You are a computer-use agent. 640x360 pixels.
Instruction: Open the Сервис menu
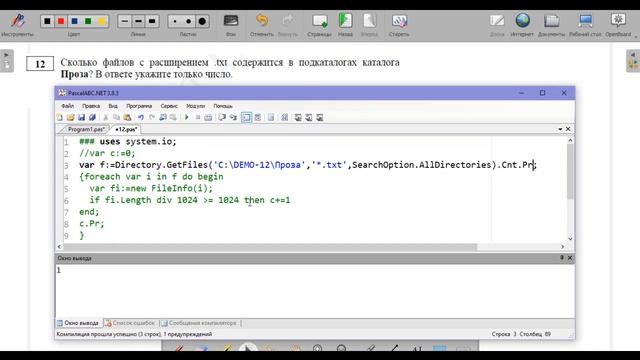[x=169, y=106]
